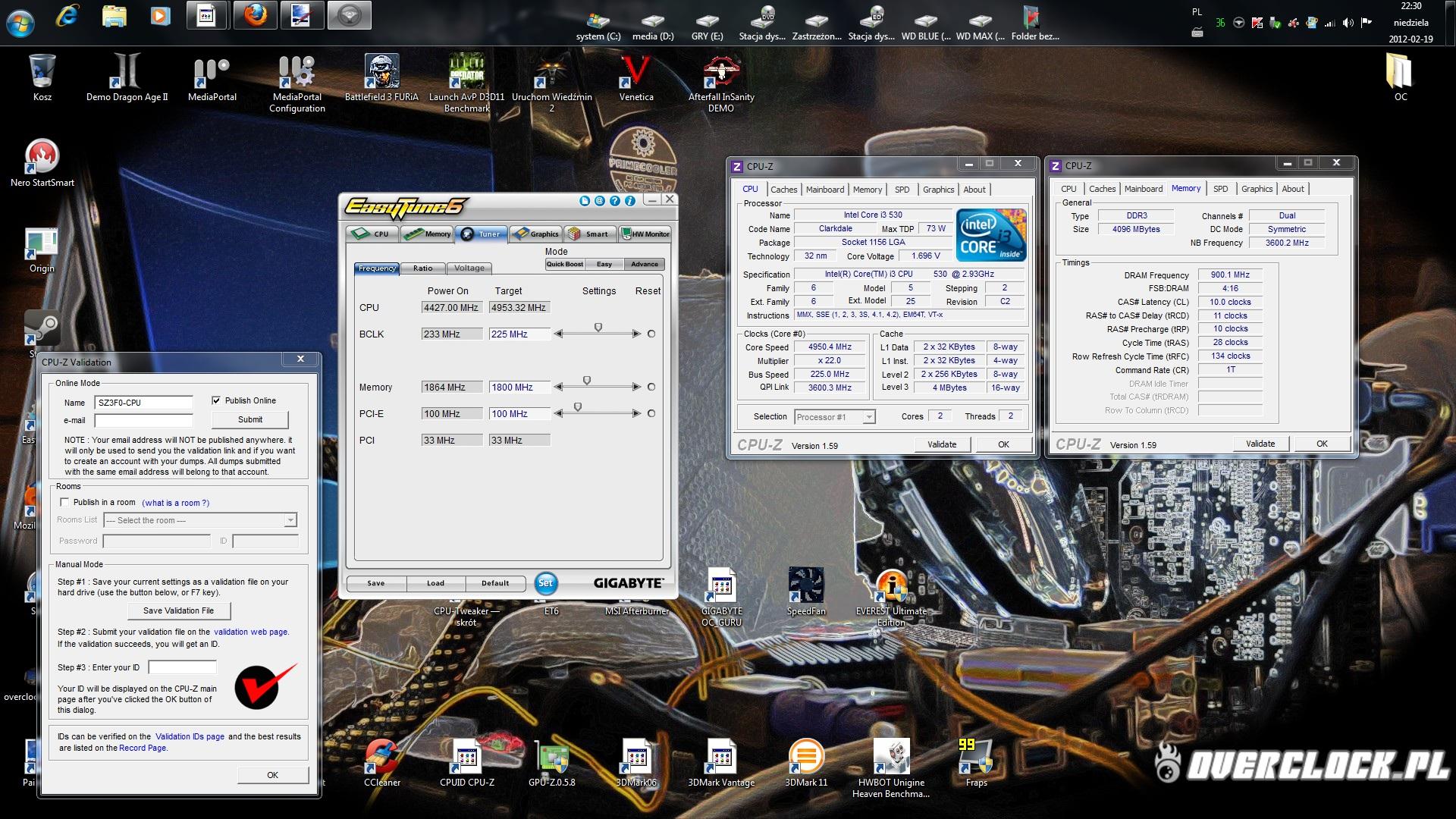1456x819 pixels.
Task: Open MediaPortal desktop shortcut
Action: 212,77
